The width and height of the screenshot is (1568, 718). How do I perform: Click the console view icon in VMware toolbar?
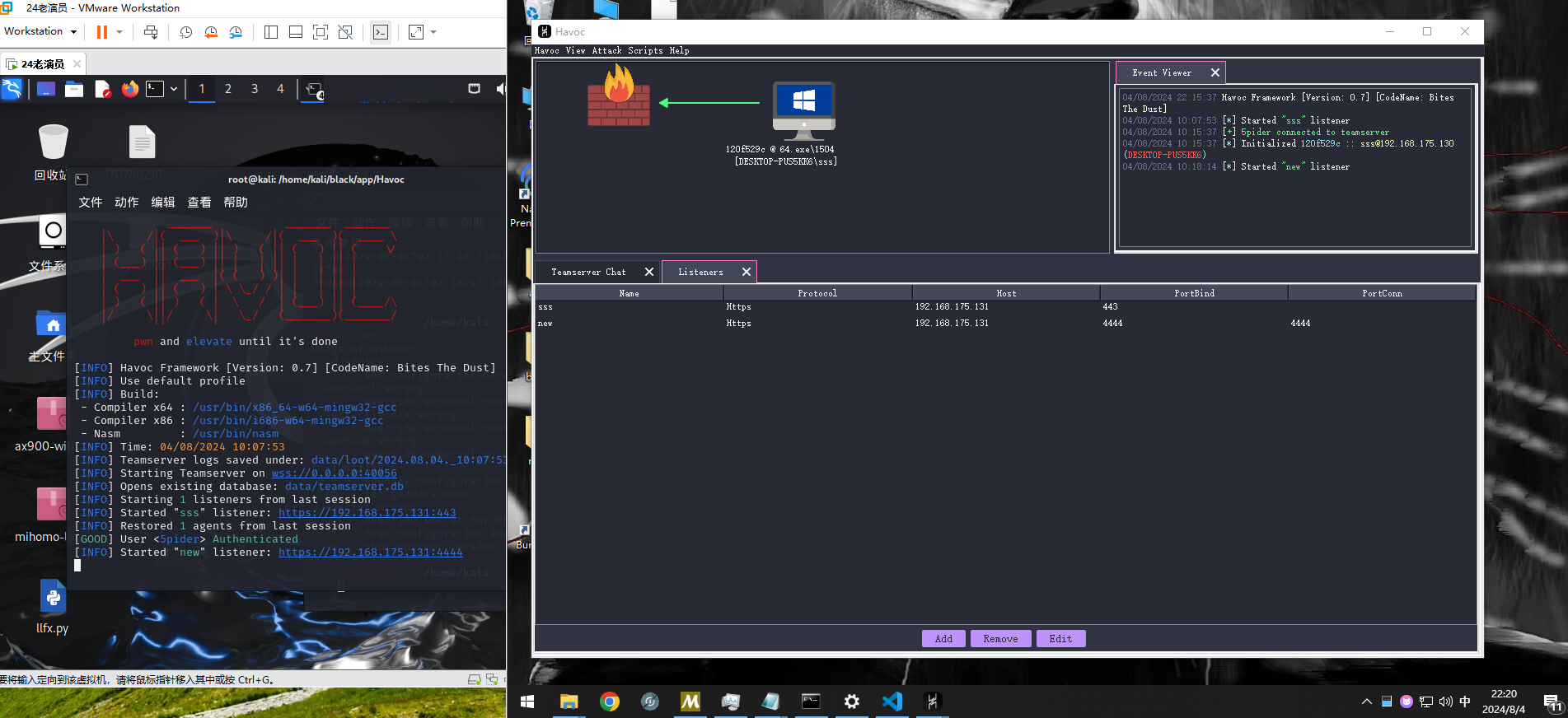pos(381,32)
